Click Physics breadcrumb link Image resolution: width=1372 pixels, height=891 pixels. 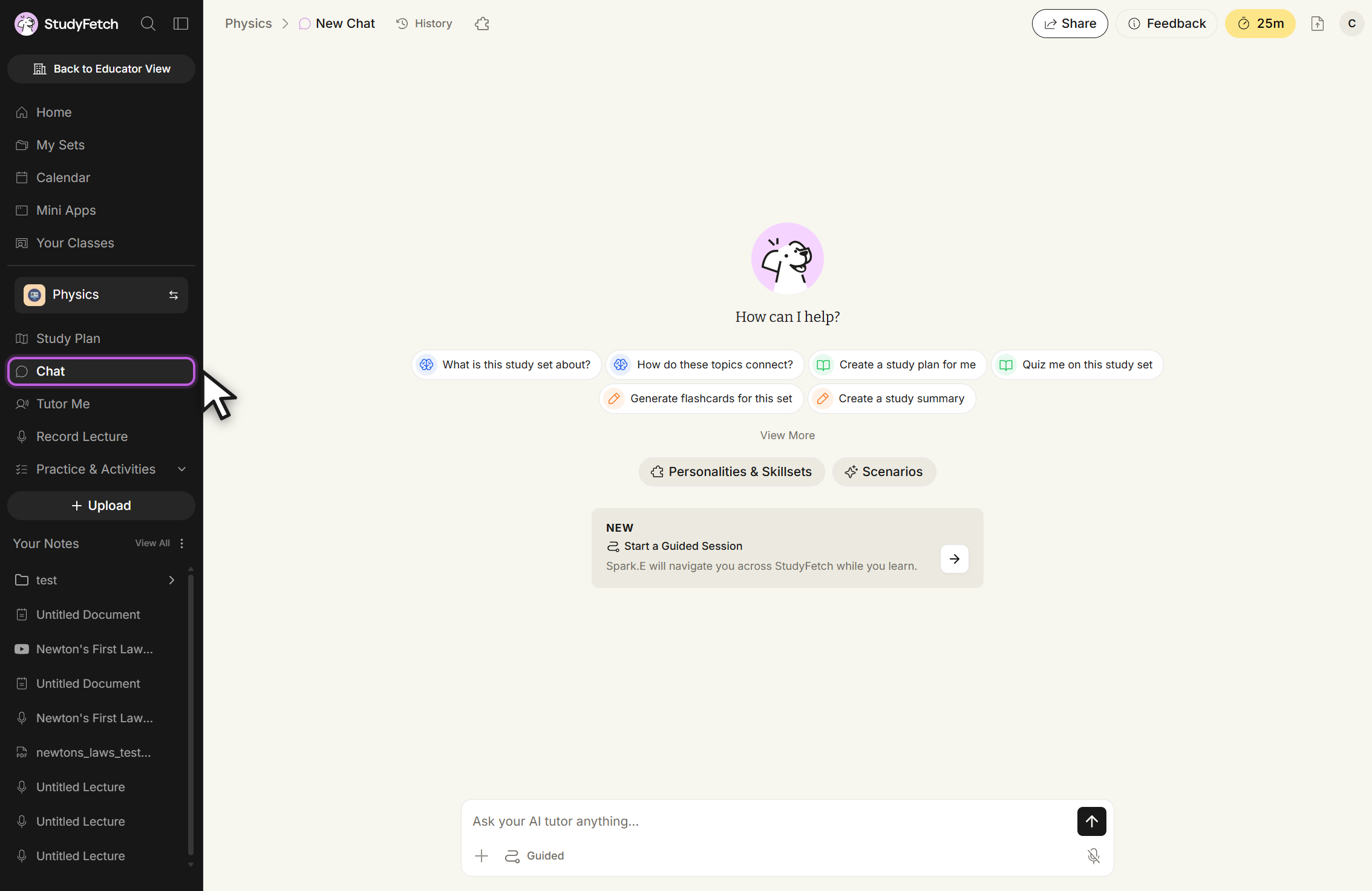[x=248, y=24]
